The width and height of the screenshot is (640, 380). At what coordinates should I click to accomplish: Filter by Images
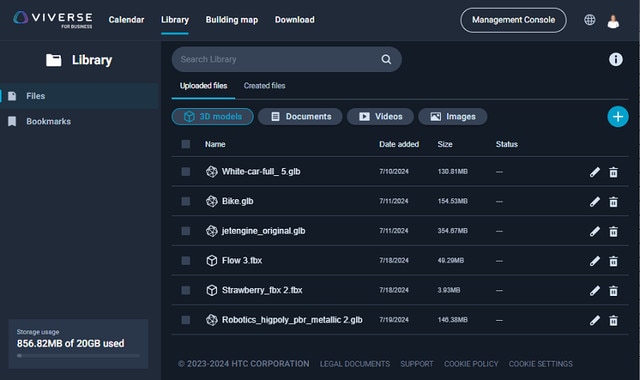[452, 117]
